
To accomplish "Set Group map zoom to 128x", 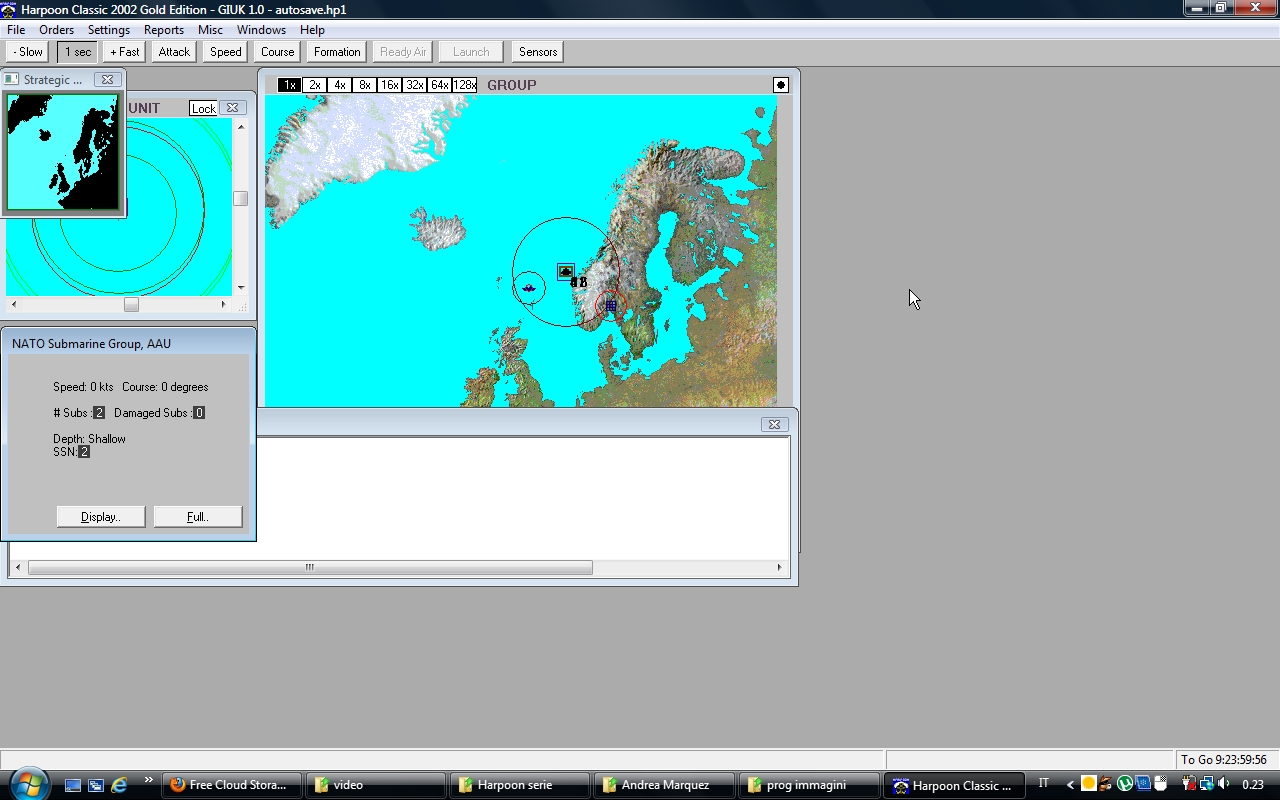I will (x=464, y=85).
